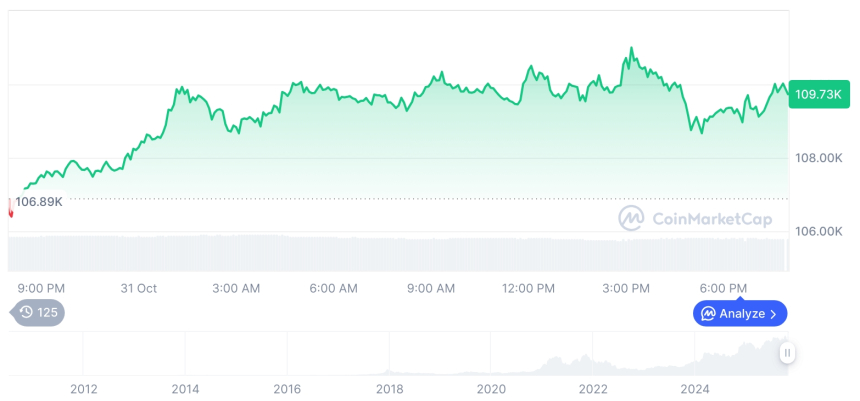This screenshot has width=860, height=401.
Task: Click the Analyze button's chevron arrow
Action: [773, 314]
